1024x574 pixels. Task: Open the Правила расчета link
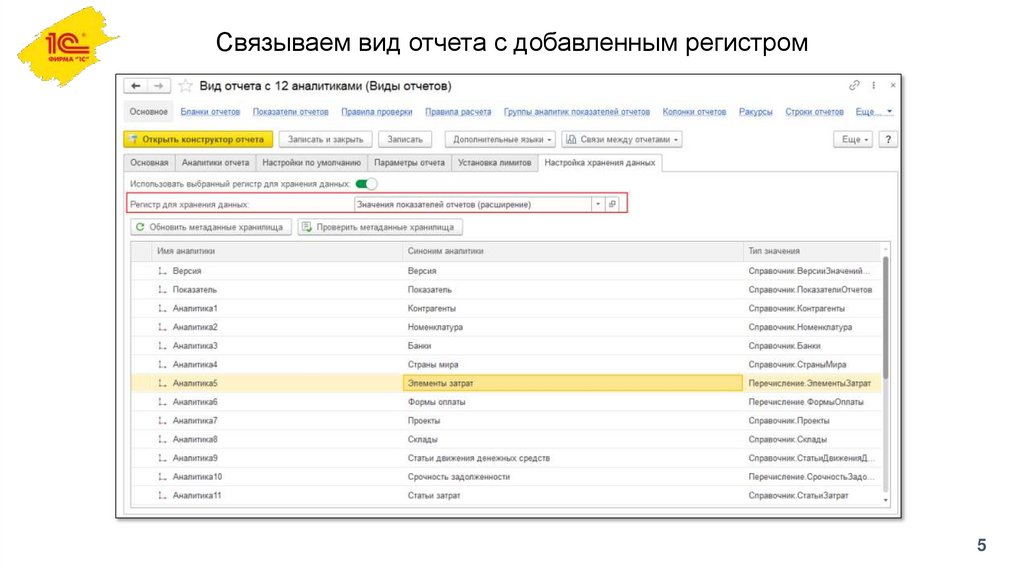458,112
